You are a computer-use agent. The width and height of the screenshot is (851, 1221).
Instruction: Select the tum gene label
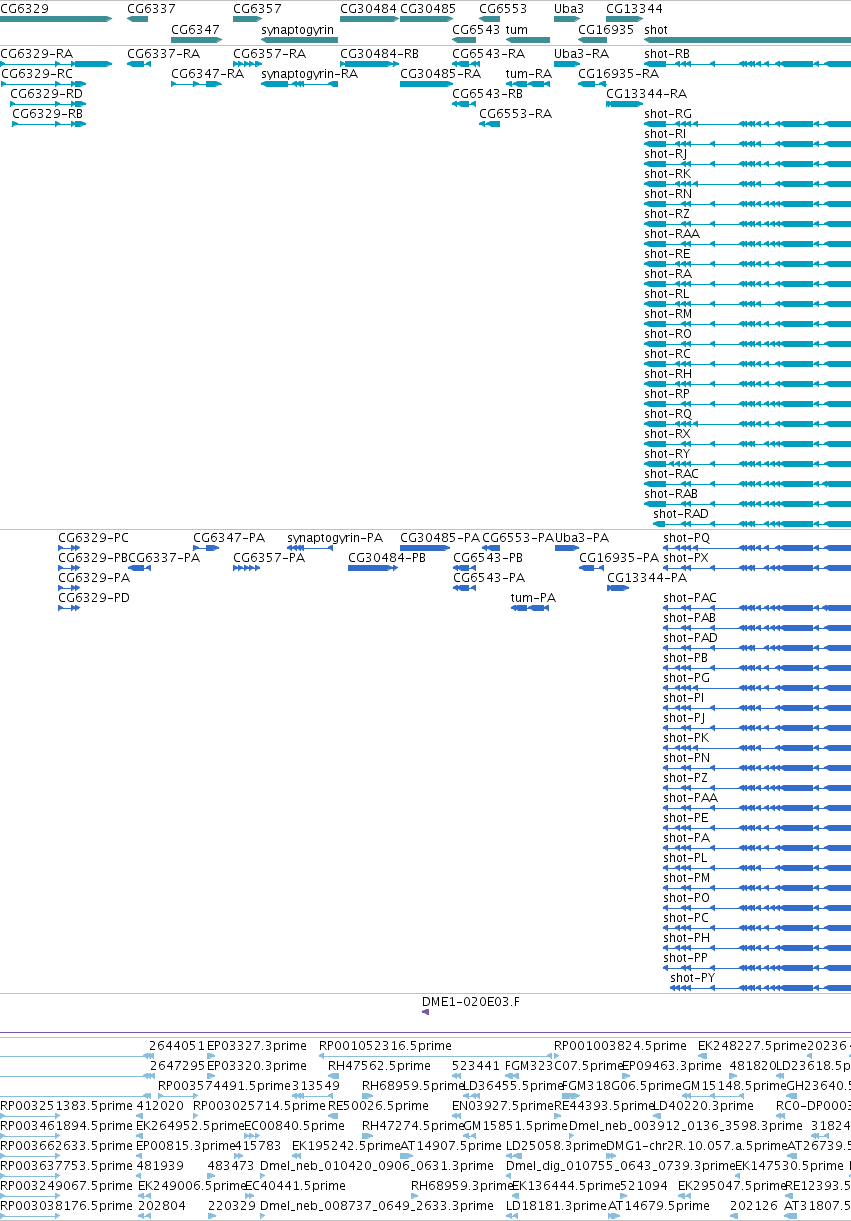517,29
